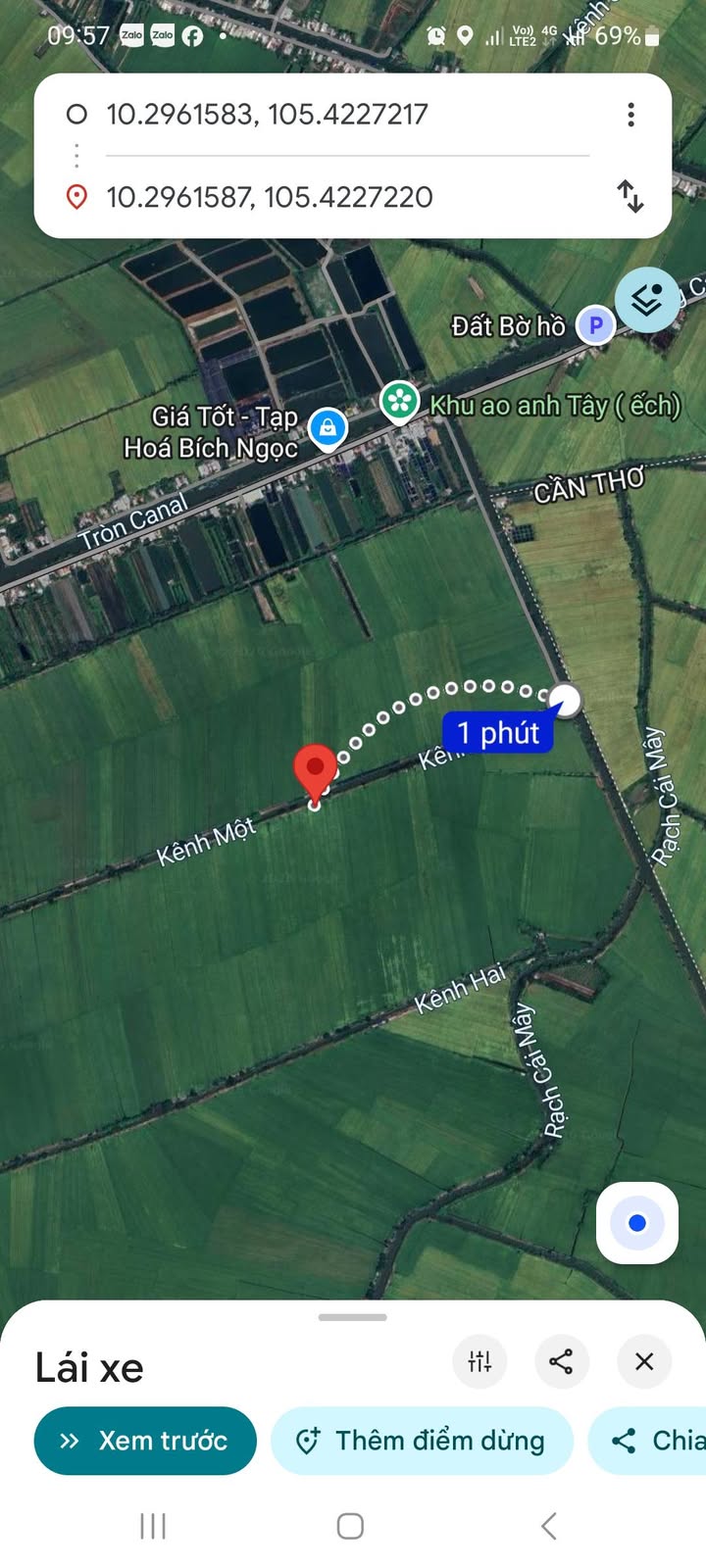This screenshot has width=706, height=1568.
Task: Expand the bottom sheet drag handle
Action: (x=353, y=1317)
